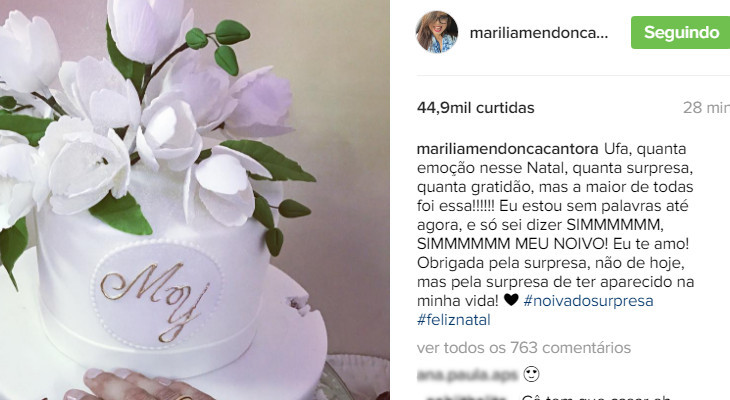Screen dimensions: 730x400
Task: Click the black heart emoji in caption
Action: click(x=511, y=300)
